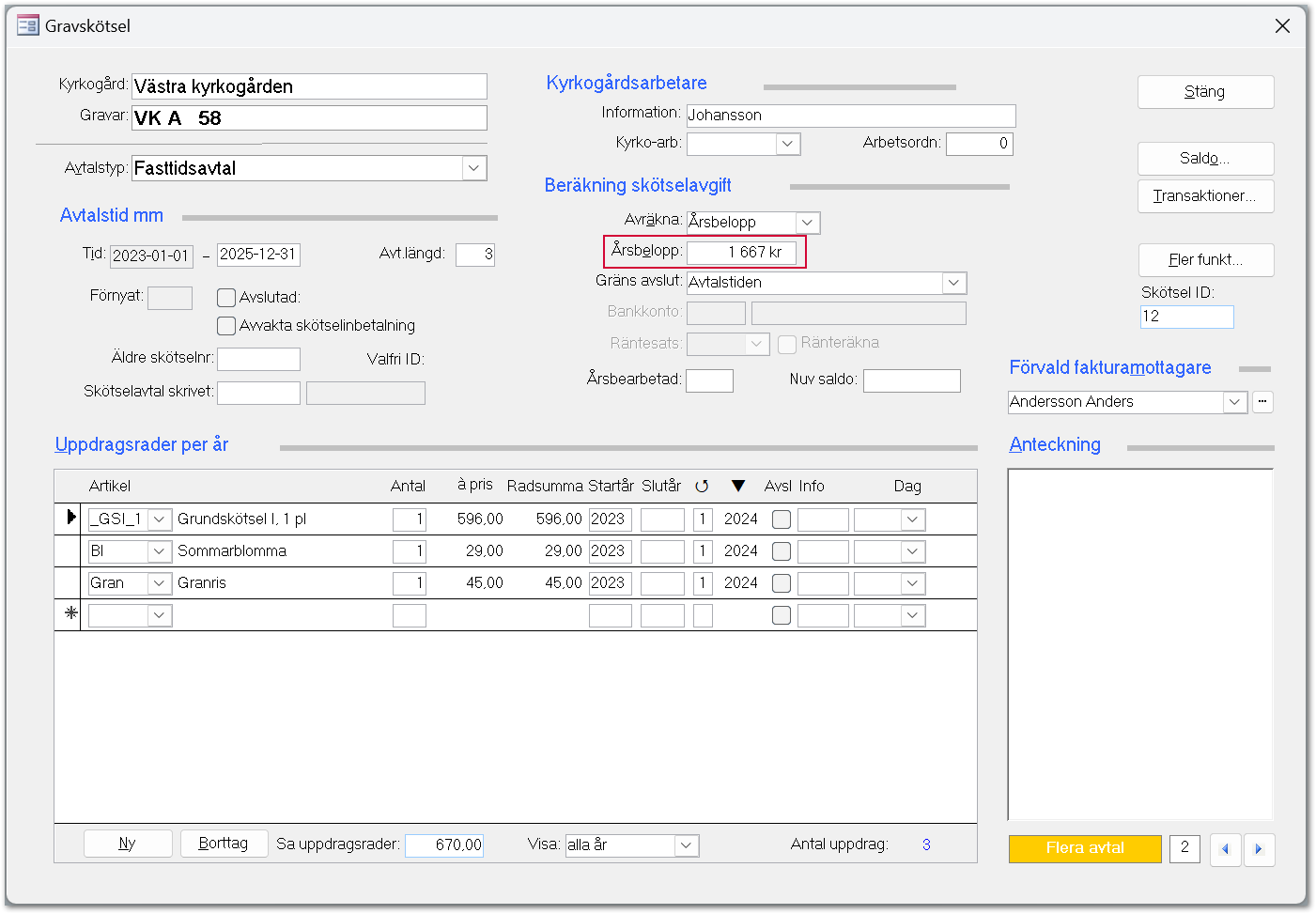Check Avsl box on the empty new row
This screenshot has width=1316, height=914.
tap(781, 615)
